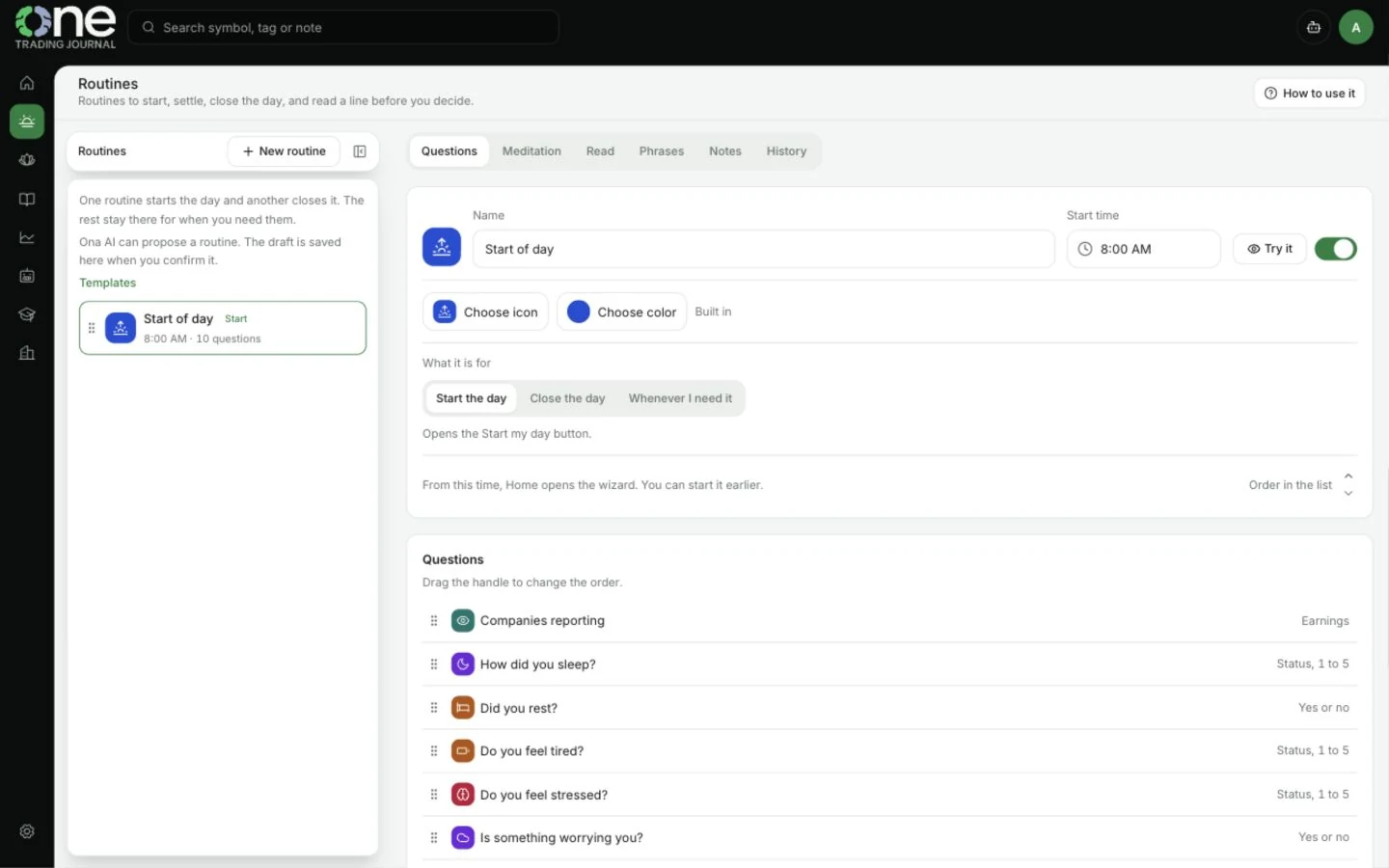
Task: Open the Choose color picker
Action: click(x=621, y=312)
